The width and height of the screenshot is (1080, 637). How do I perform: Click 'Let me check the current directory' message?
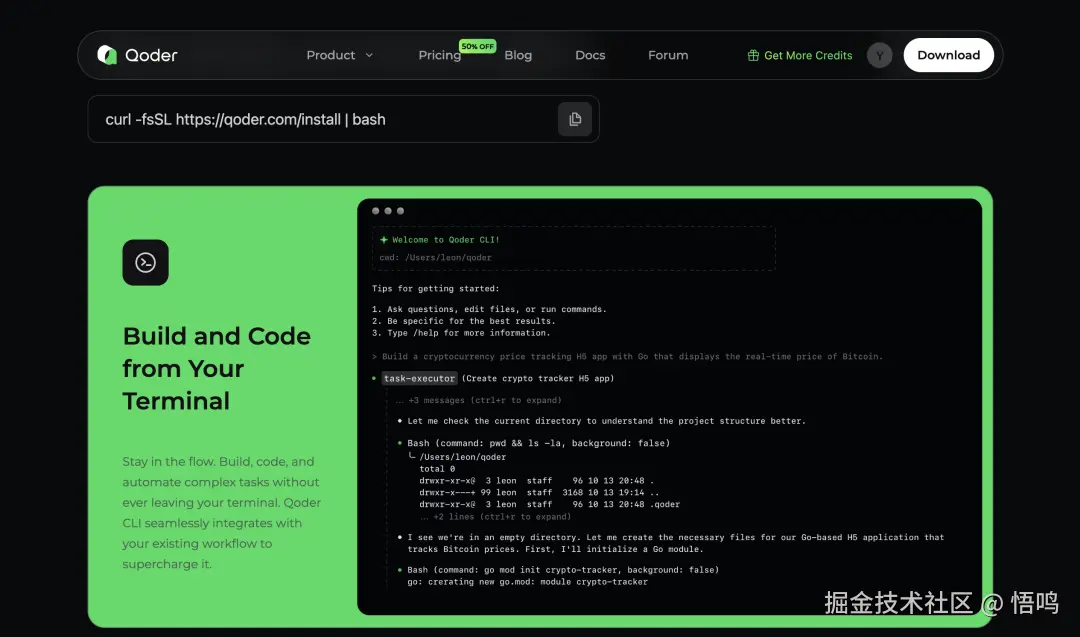(606, 421)
